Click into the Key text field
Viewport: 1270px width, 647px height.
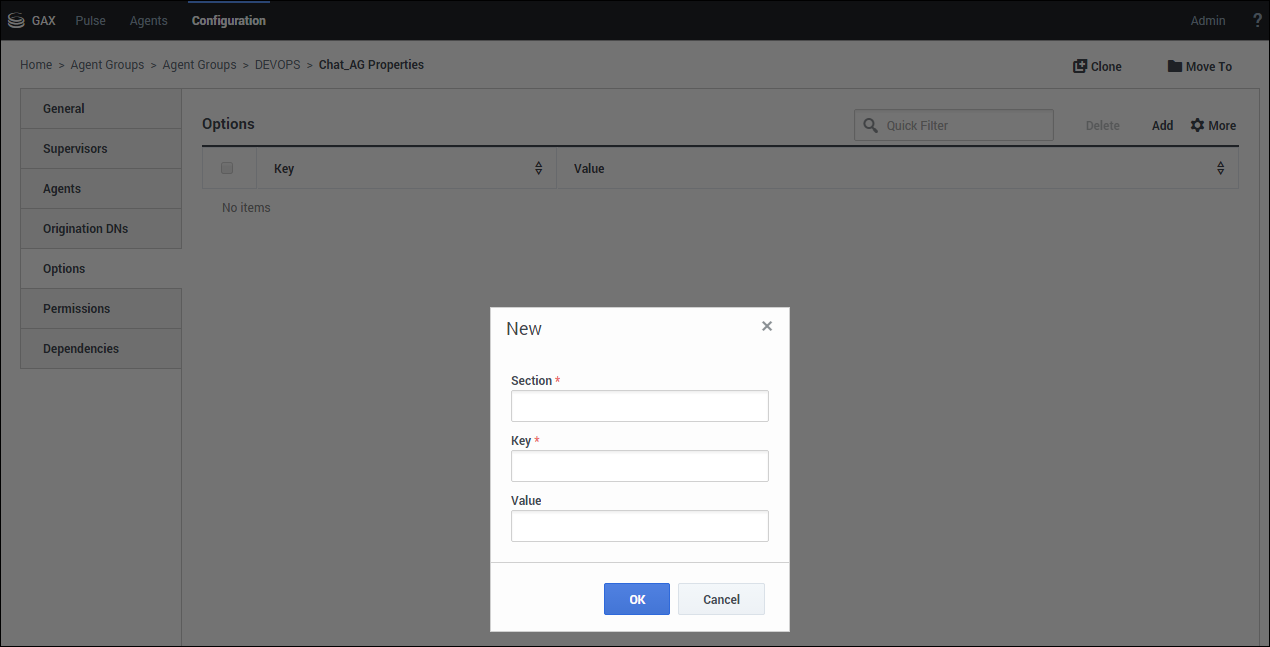[x=639, y=466]
